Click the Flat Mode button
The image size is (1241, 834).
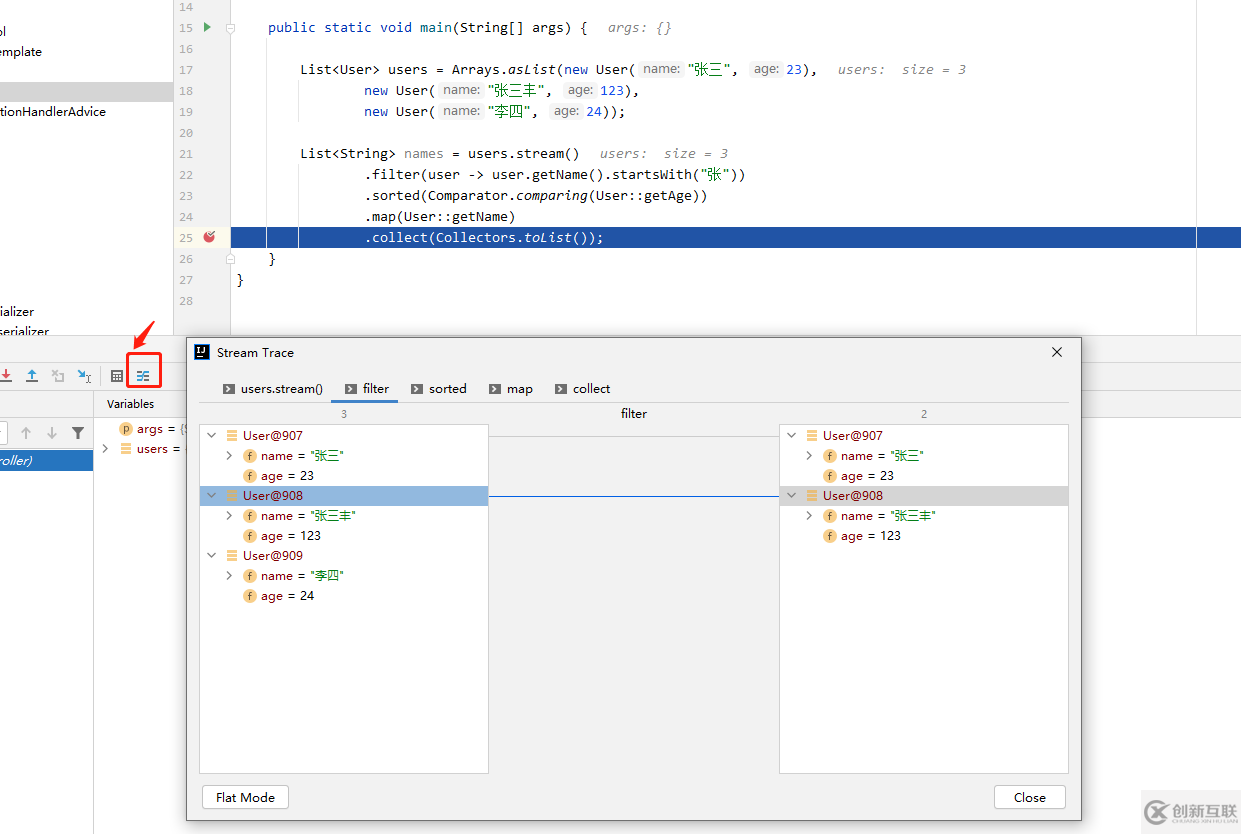245,797
